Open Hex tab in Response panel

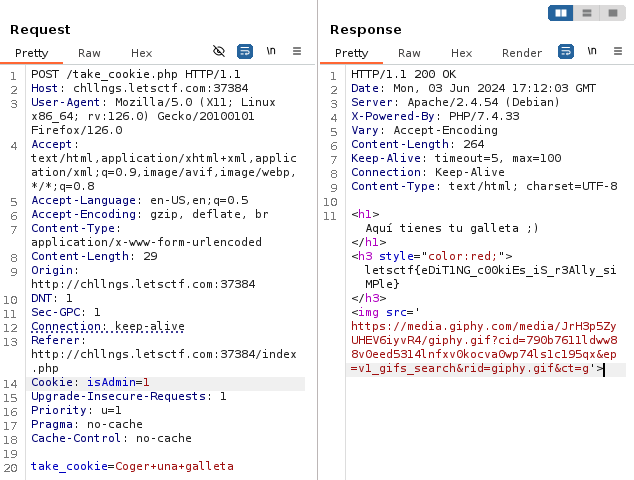tap(461, 53)
